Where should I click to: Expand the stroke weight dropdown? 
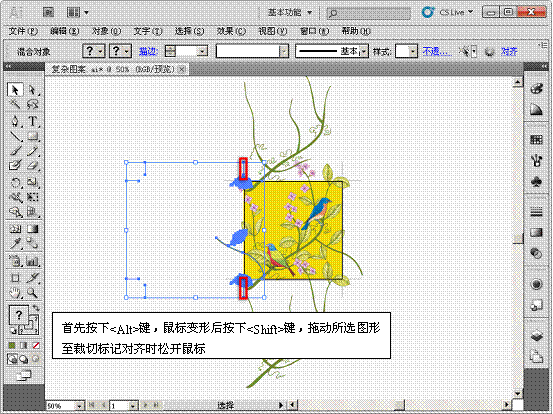coord(202,51)
